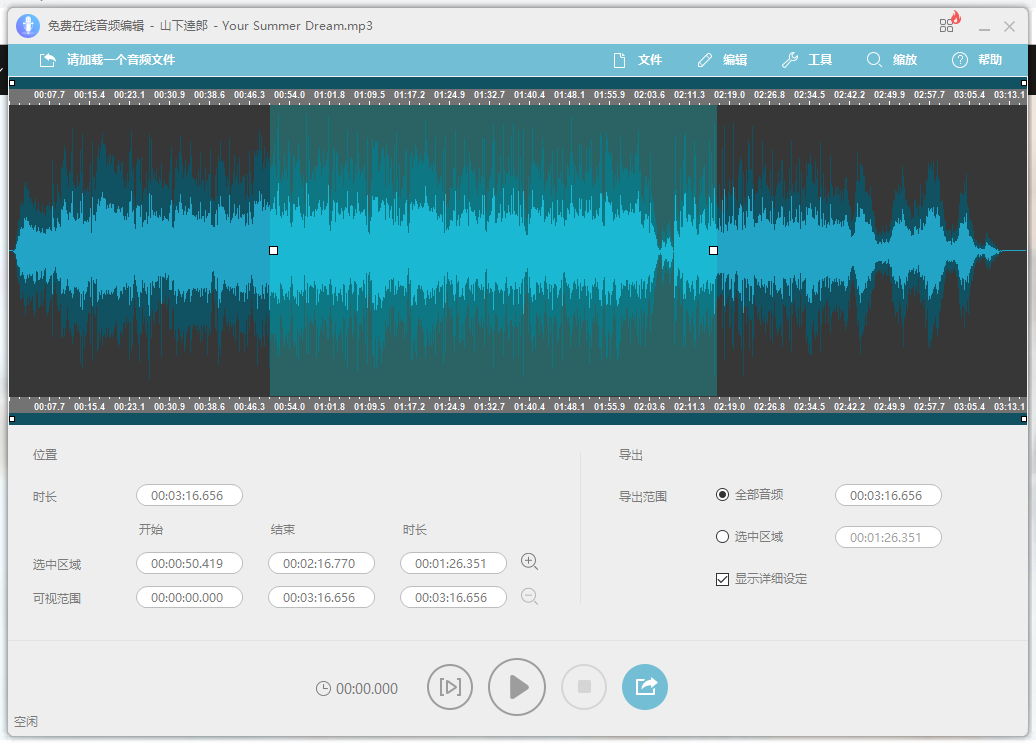Viewport: 1036px width, 744px height.
Task: Edit selection start field 00:00:50.419
Action: pos(189,564)
